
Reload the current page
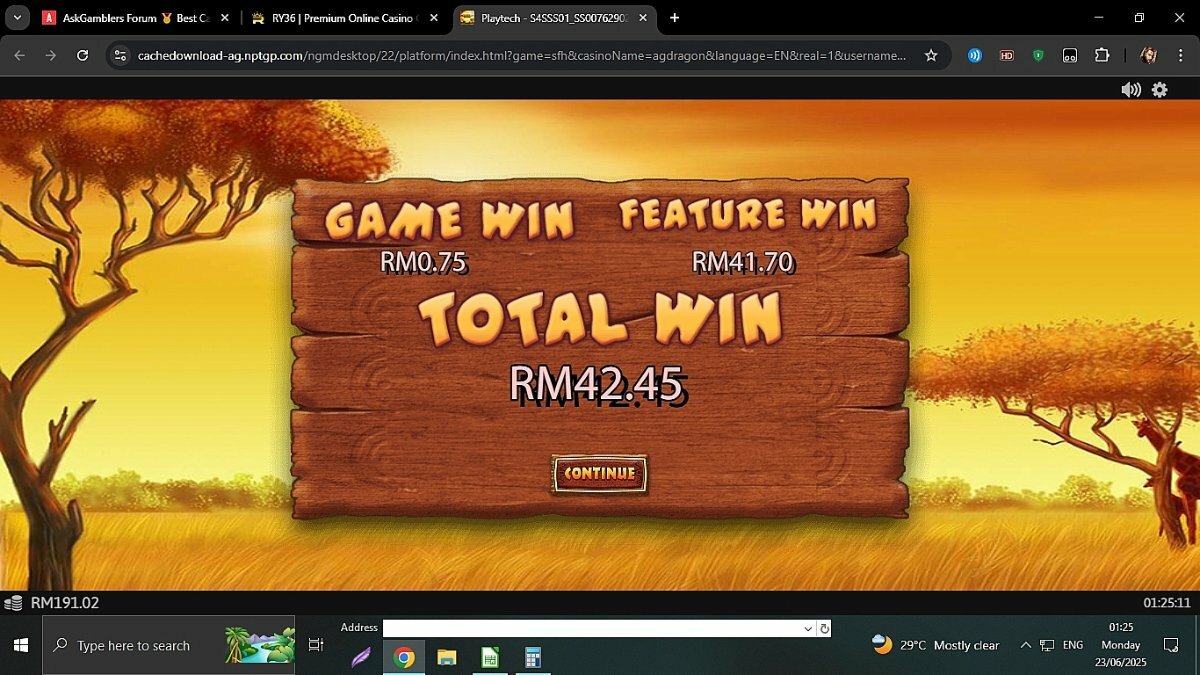(83, 55)
